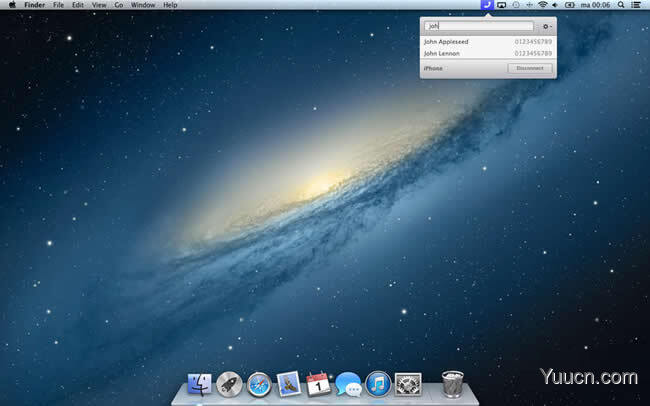This screenshot has width=650, height=406.
Task: Open the Wi-Fi status menu
Action: [x=543, y=5]
